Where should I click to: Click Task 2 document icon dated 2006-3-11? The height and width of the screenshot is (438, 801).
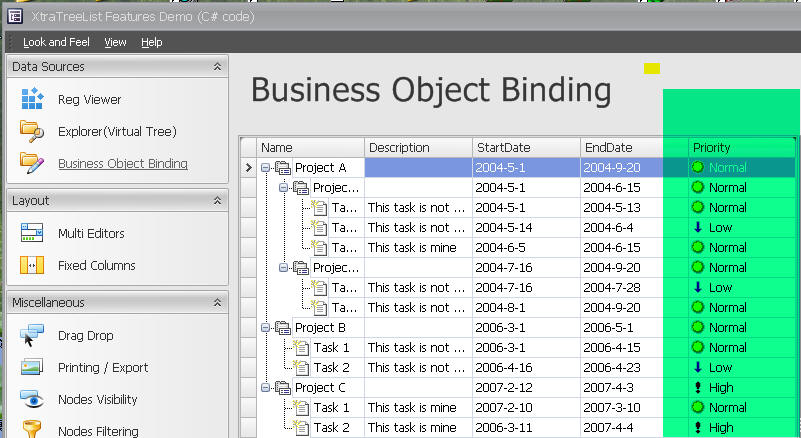[301, 427]
